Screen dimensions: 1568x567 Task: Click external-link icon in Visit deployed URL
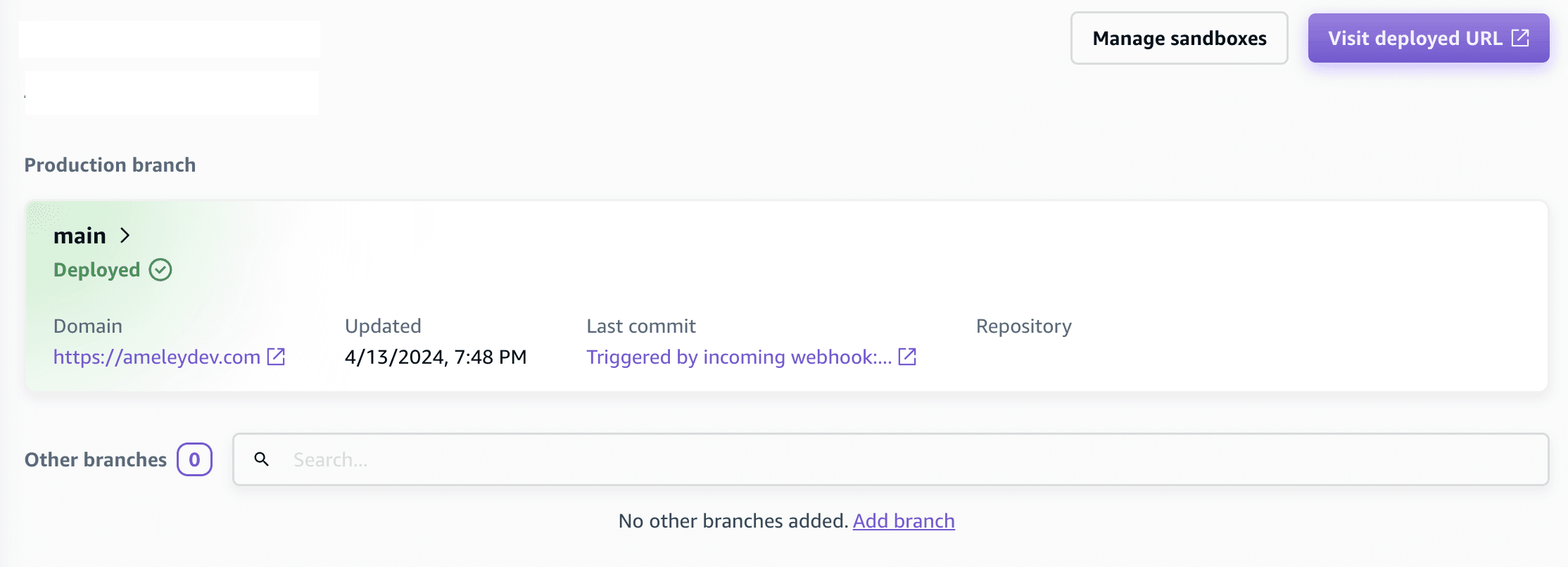(1521, 38)
